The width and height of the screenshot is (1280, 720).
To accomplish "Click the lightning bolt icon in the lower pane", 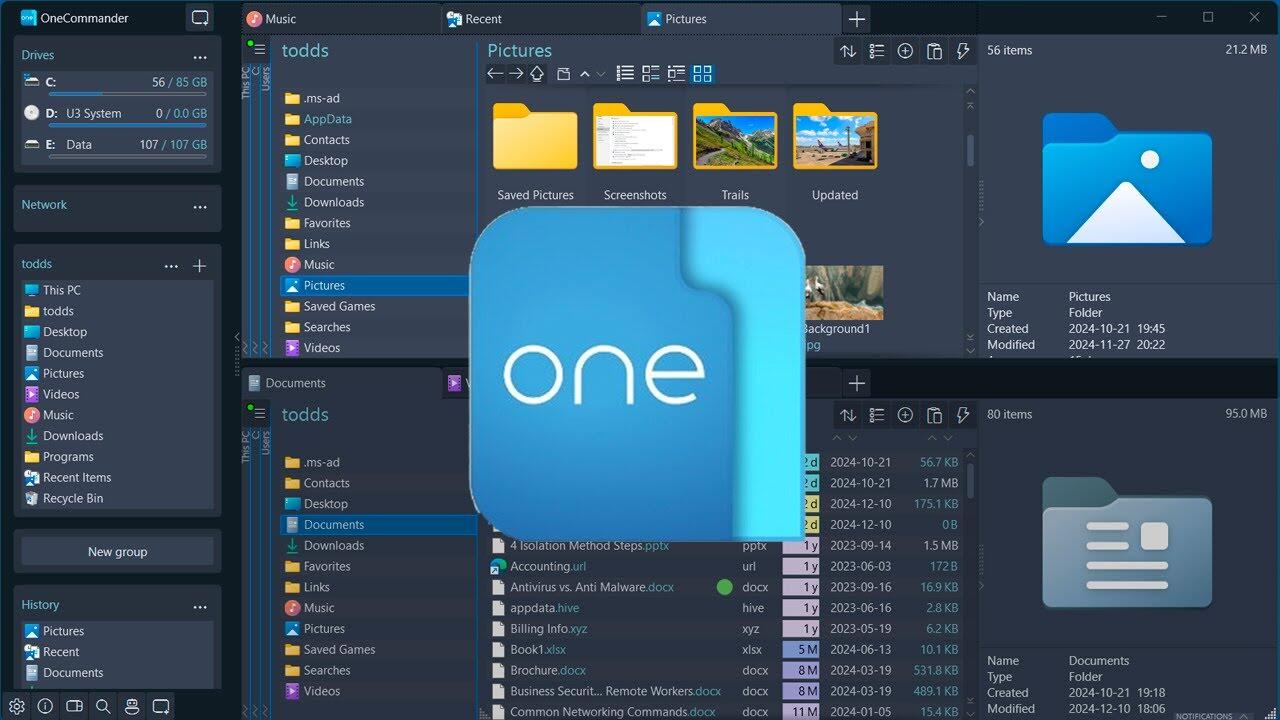I will pyautogui.click(x=963, y=415).
